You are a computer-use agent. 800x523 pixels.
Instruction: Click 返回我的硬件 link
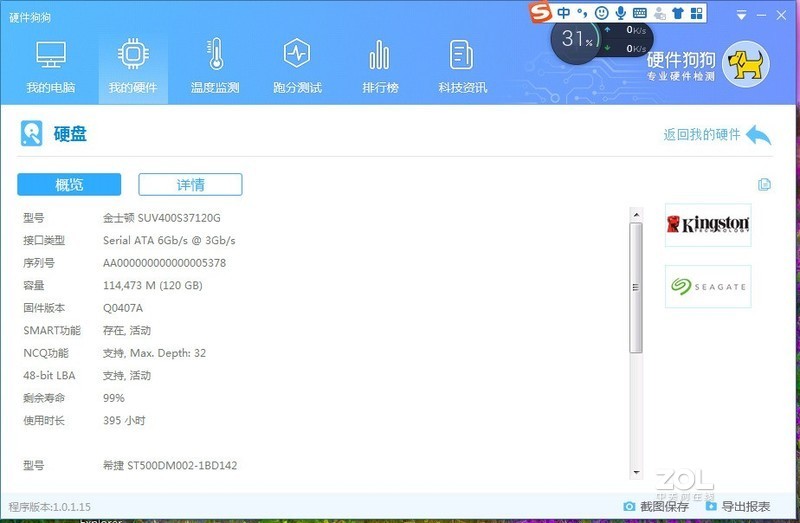[x=702, y=135]
